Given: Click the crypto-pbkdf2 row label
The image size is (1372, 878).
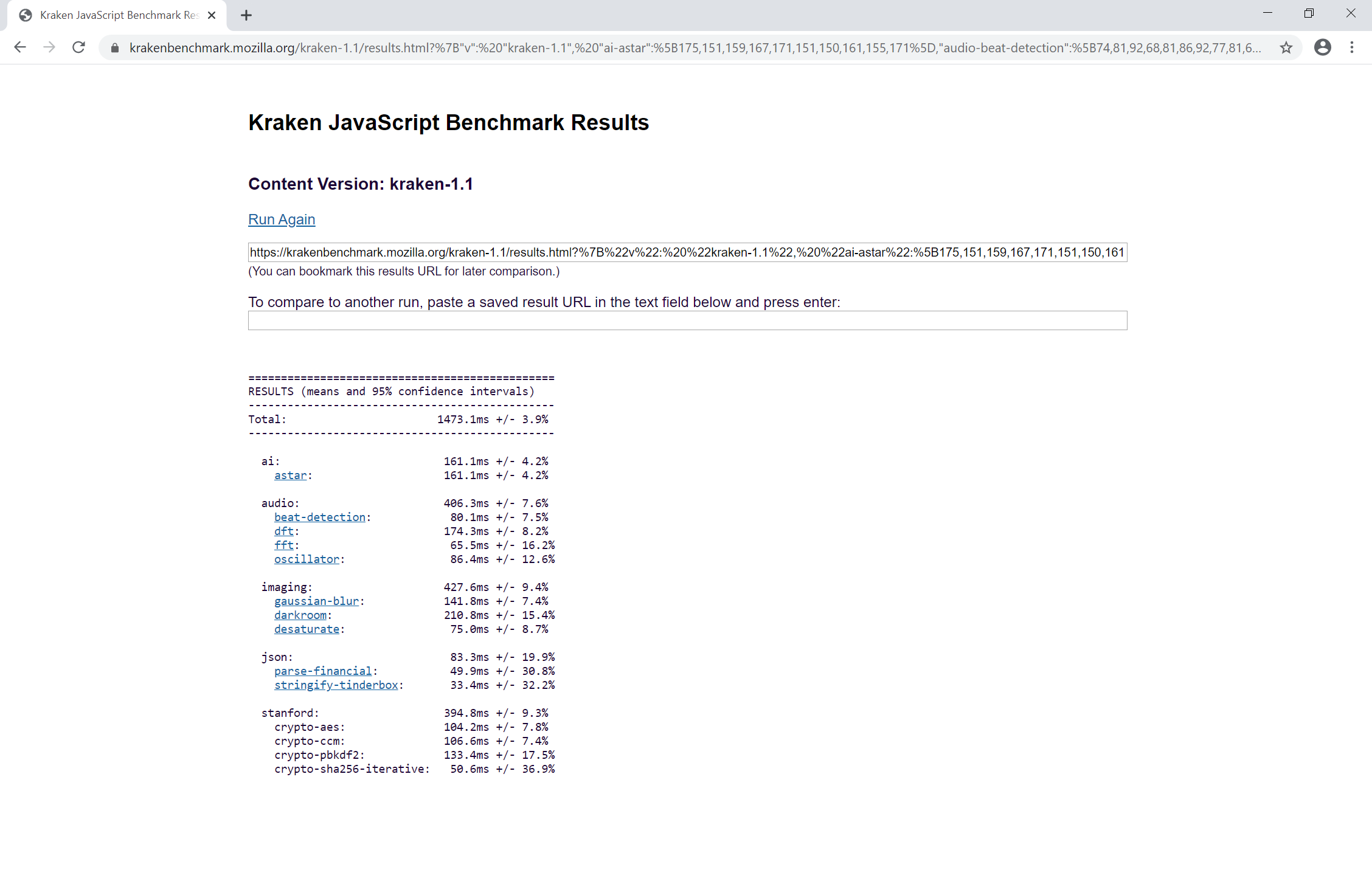Looking at the screenshot, I should (x=319, y=755).
